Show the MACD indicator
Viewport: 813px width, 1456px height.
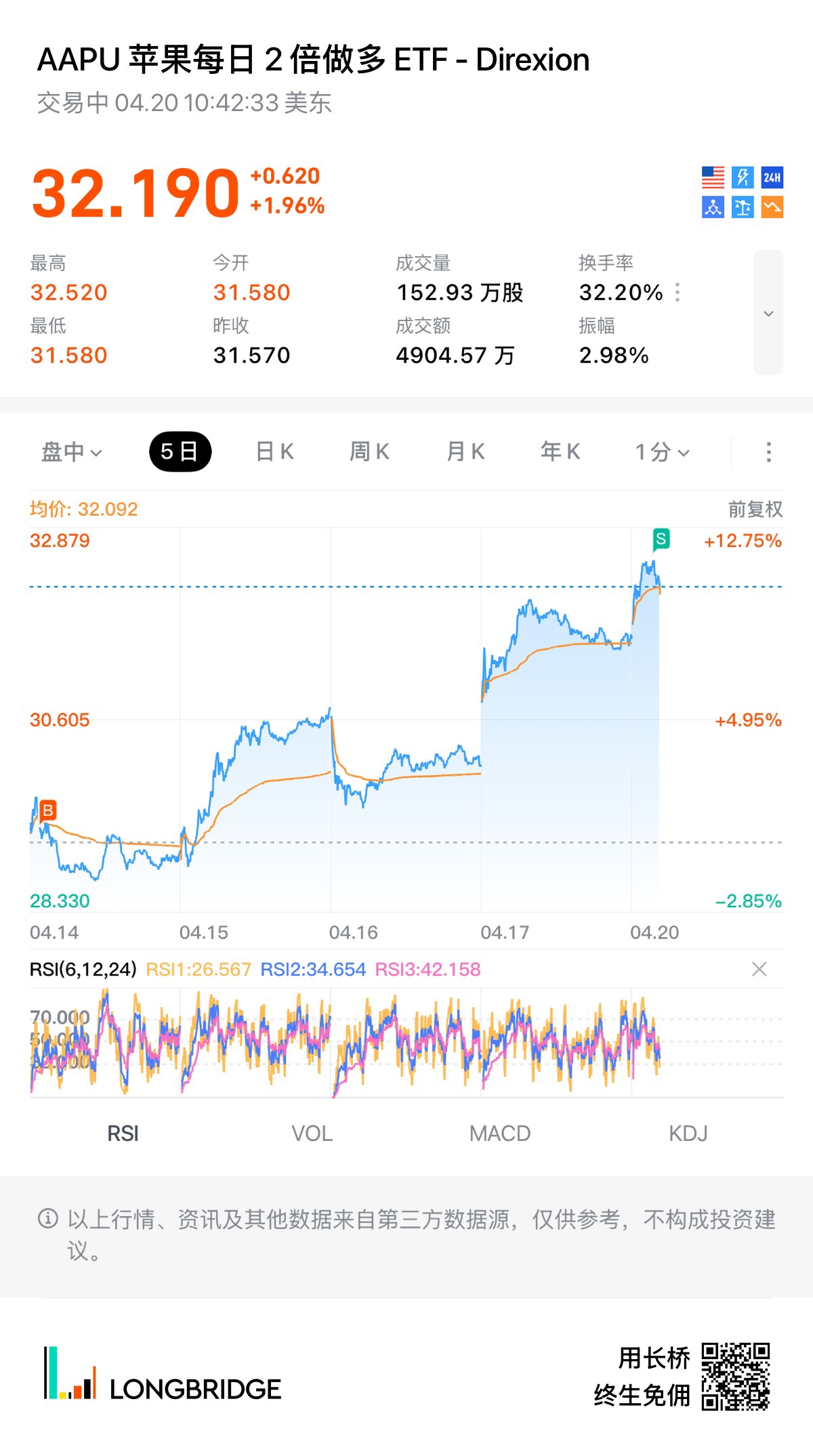click(x=500, y=1133)
